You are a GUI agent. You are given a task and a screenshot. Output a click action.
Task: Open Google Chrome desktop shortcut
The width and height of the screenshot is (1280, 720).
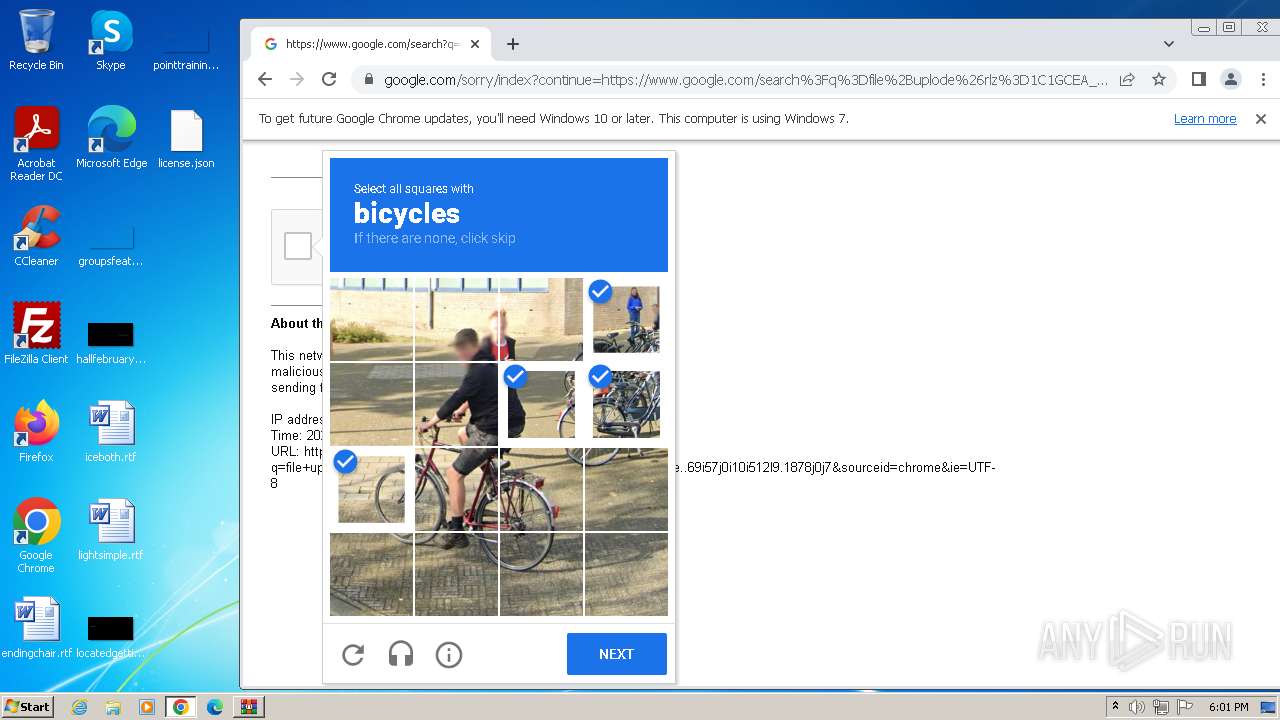[x=36, y=536]
